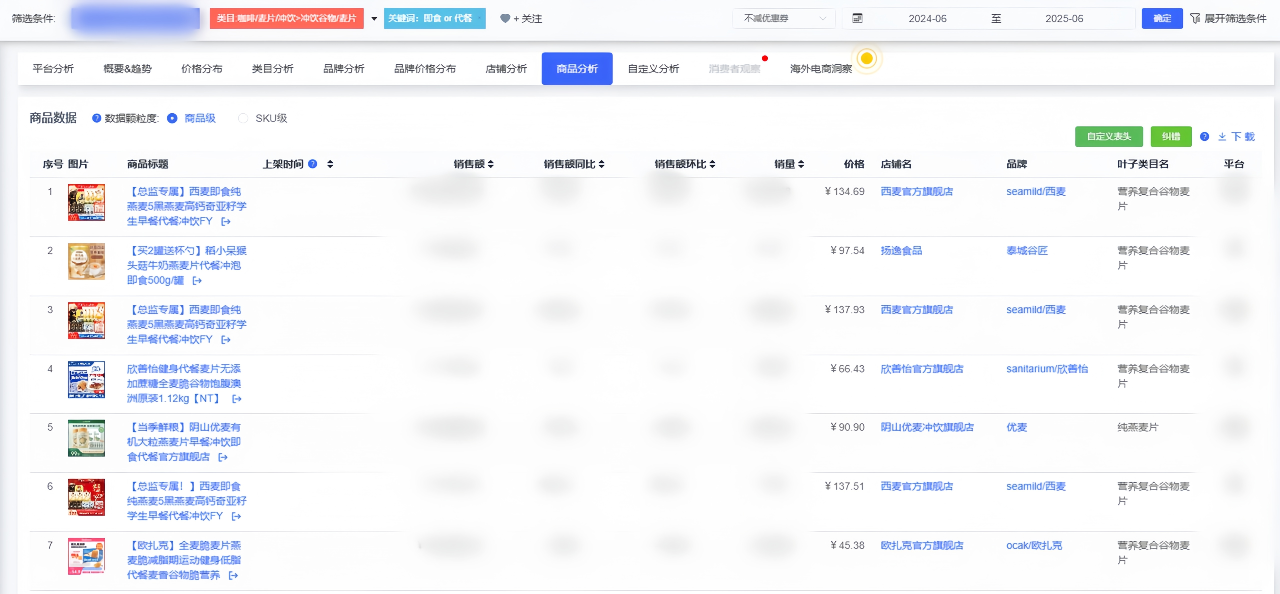Expand the category filter dropdown arrow

(374, 19)
